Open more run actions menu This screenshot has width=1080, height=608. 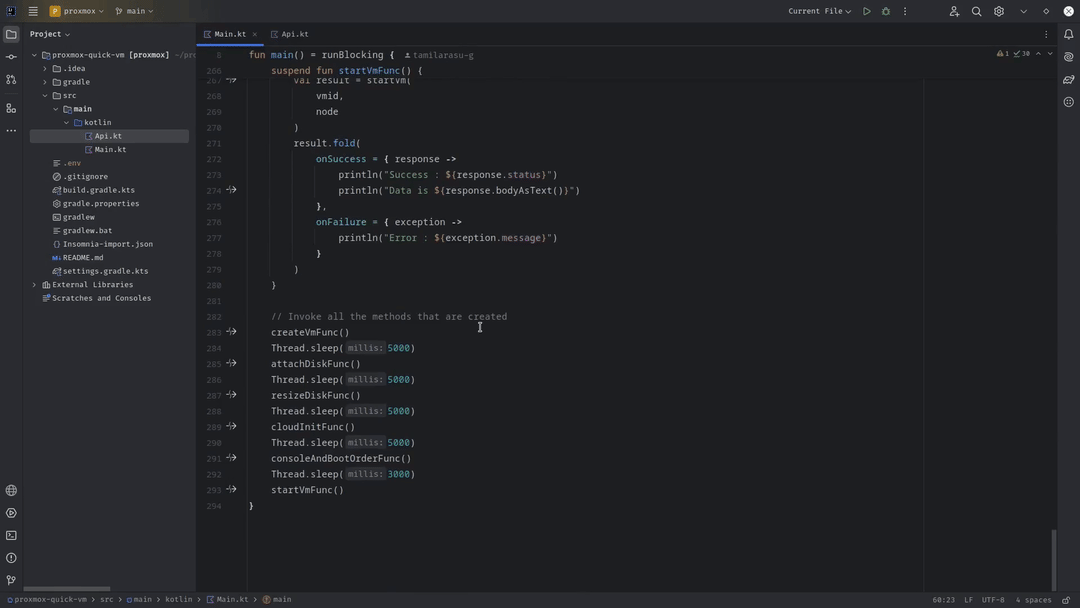(x=905, y=11)
